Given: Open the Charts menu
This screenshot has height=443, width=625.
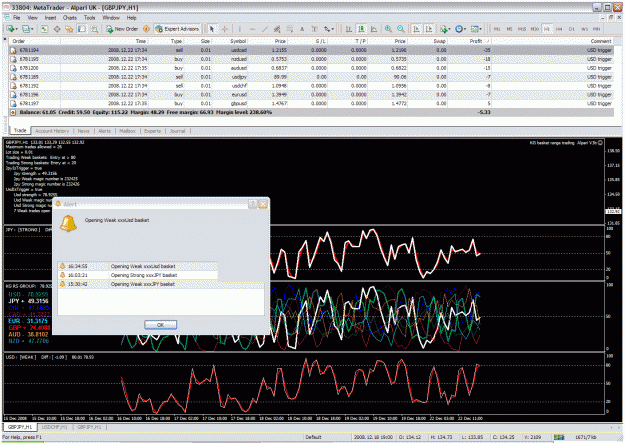Looking at the screenshot, I should [70, 18].
